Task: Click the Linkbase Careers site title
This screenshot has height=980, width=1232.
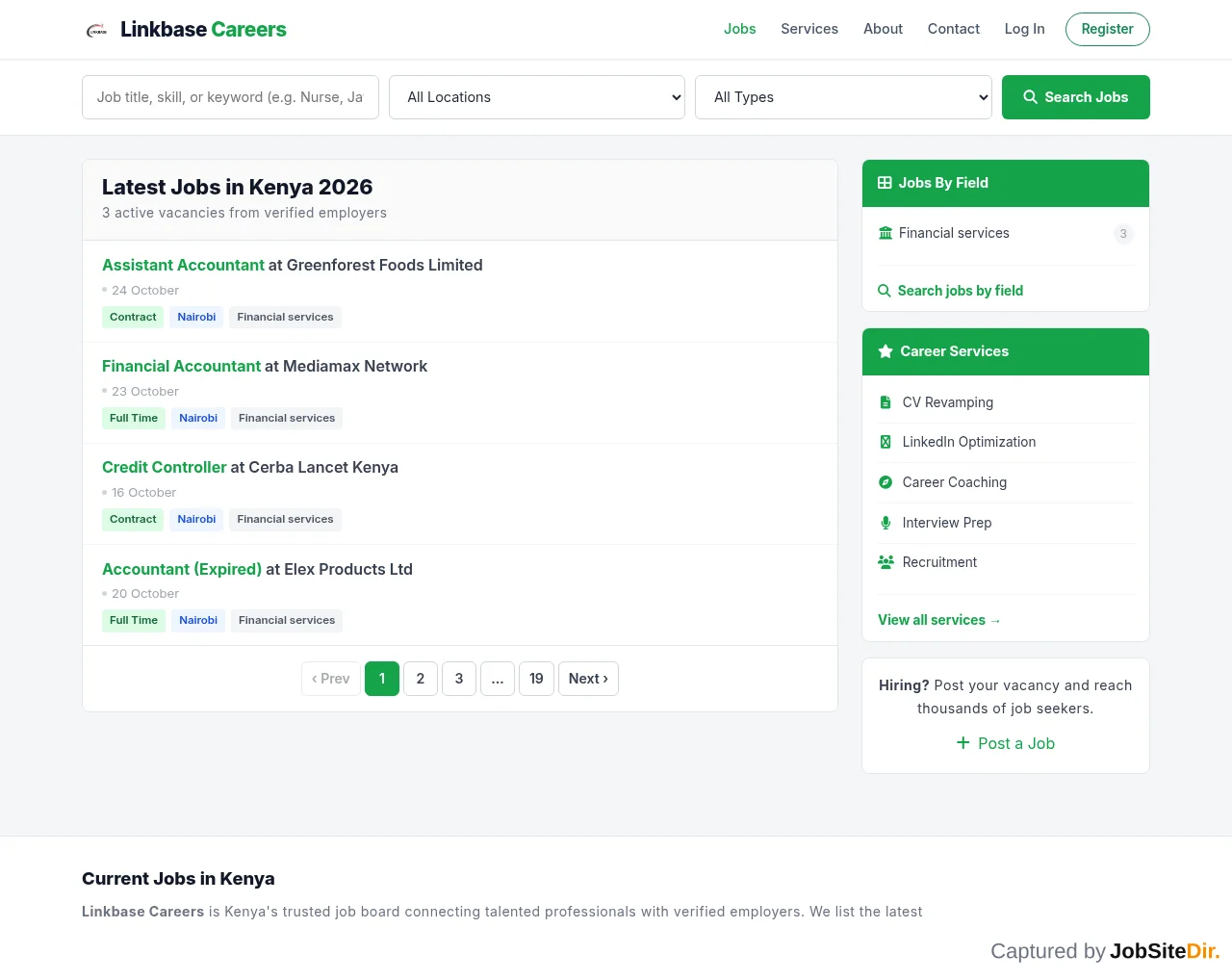Action: 203,30
